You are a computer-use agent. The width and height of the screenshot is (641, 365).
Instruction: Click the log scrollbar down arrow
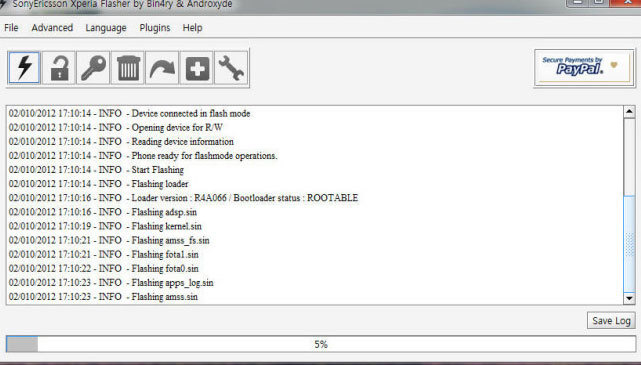coord(629,298)
